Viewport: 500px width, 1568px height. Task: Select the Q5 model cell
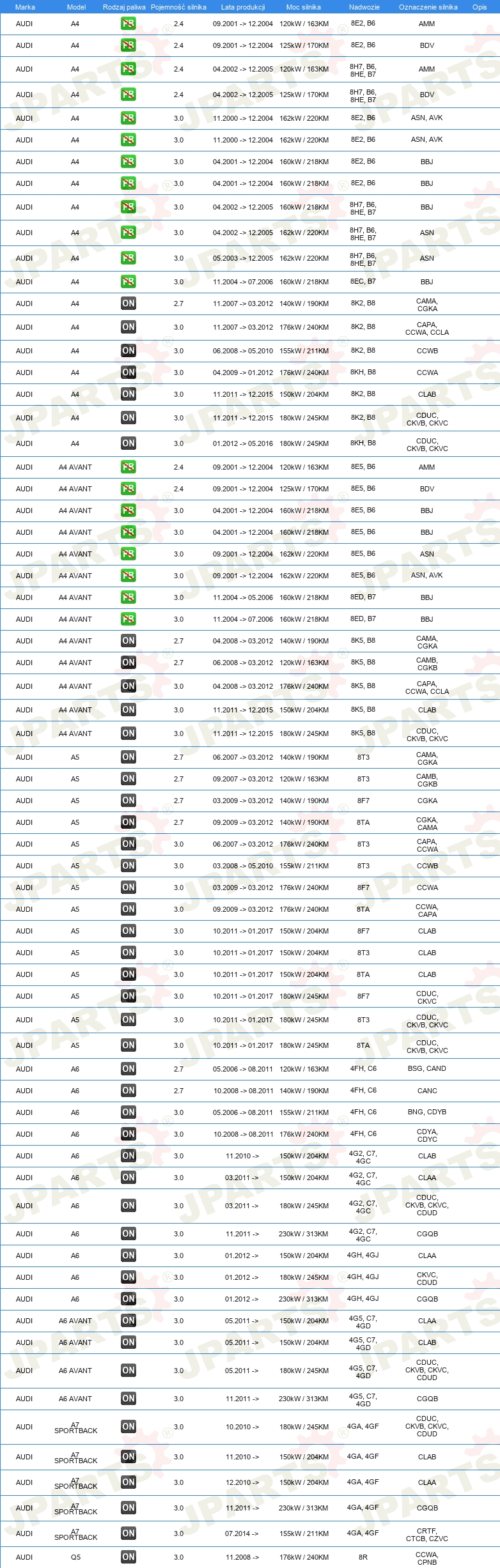pos(75,1557)
